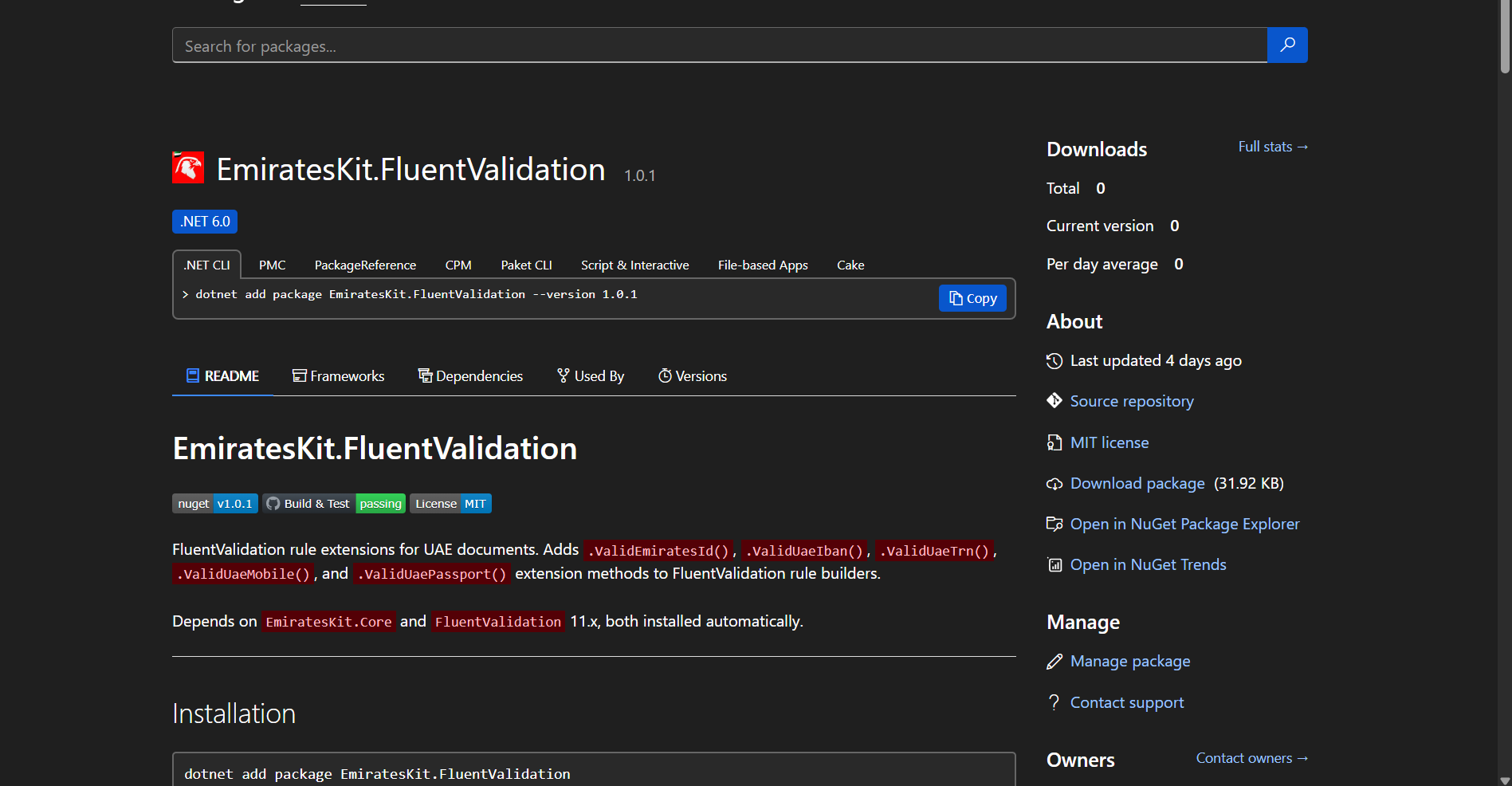Screen dimensions: 1512x786
Task: Click the Open in NuGet Package Explorer icon
Action: [1054, 524]
